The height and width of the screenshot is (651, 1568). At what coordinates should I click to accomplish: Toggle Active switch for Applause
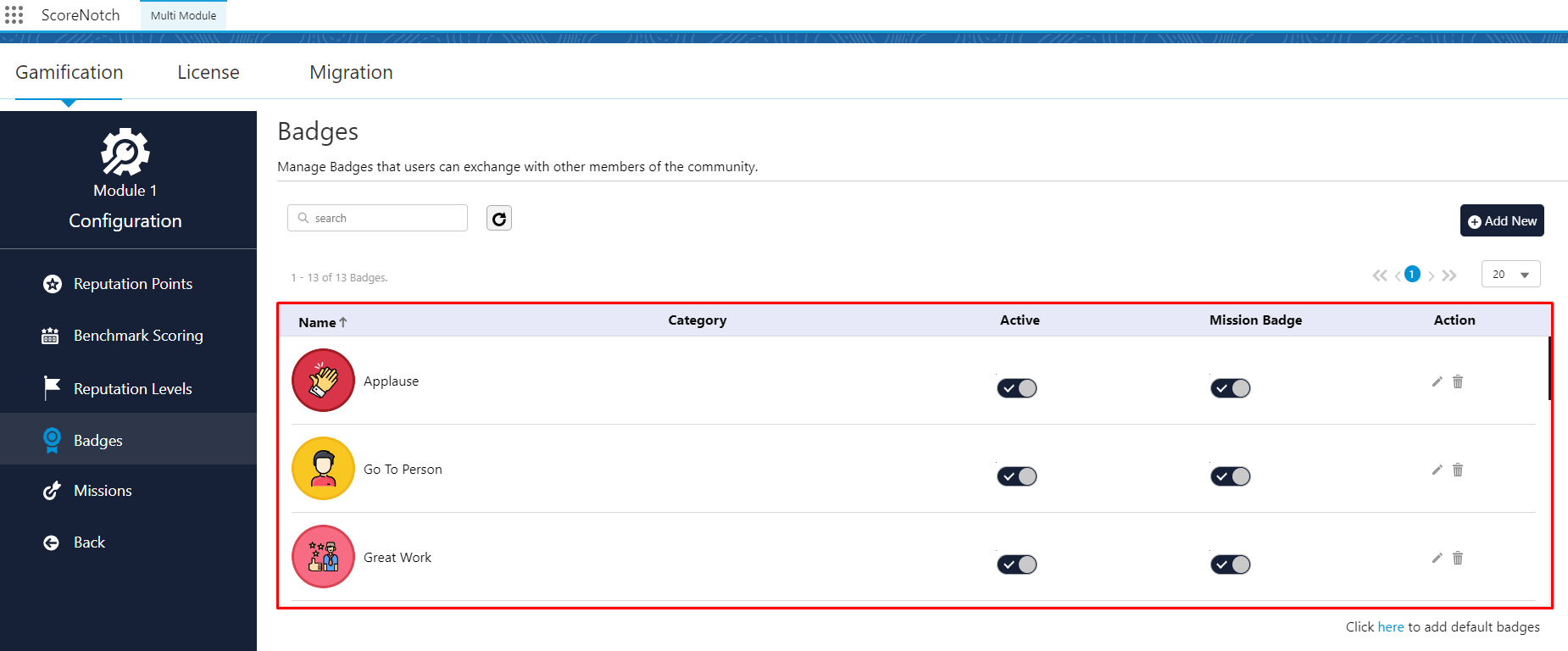1017,388
